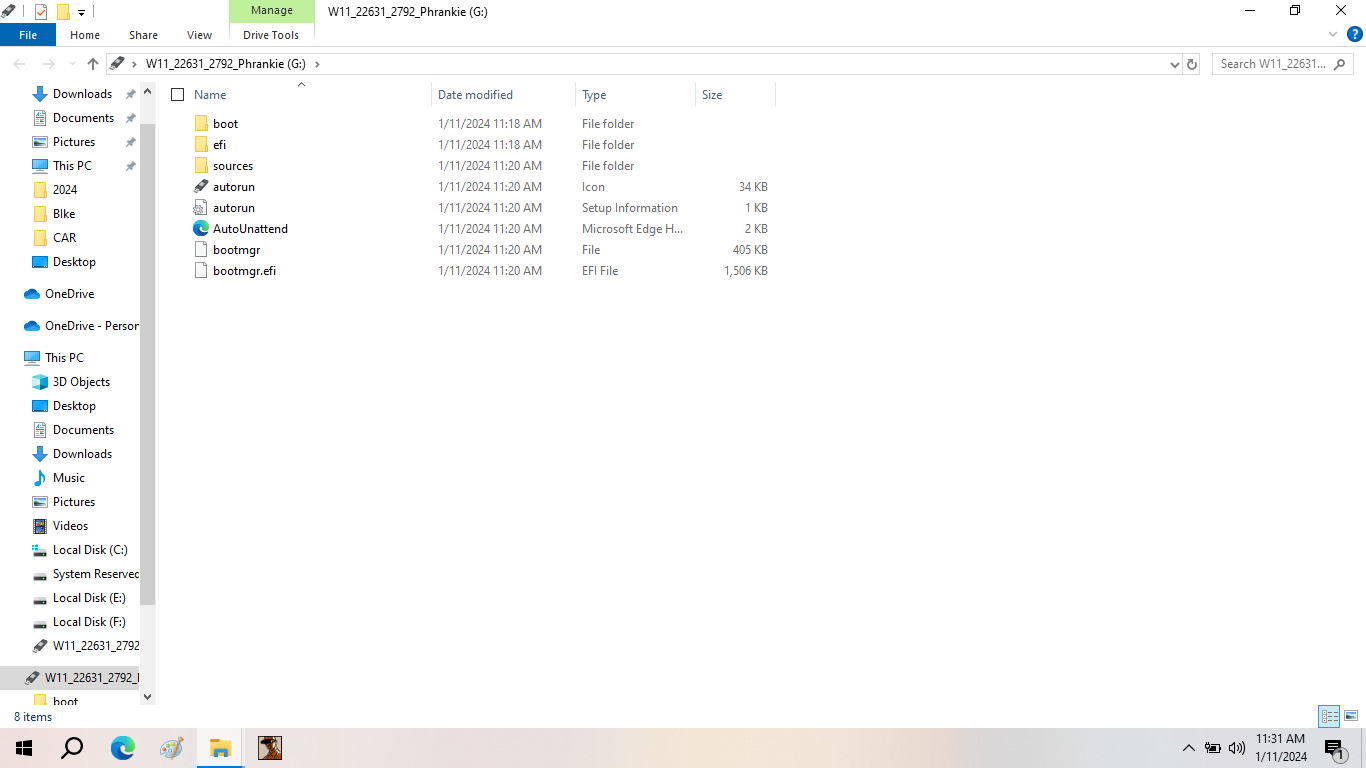Open Local Disk (F:) in navigation pane
Screen dimensions: 1366x768
(89, 622)
